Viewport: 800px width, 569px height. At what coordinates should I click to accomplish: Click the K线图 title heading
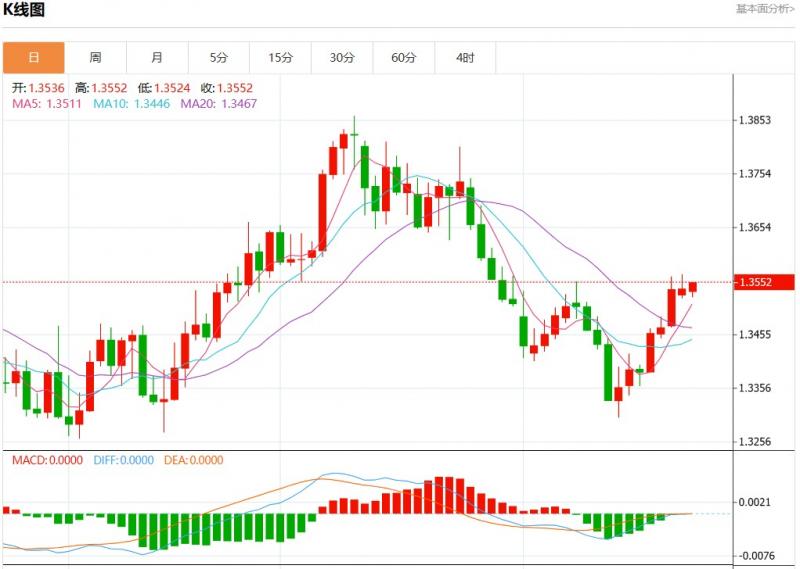point(26,10)
